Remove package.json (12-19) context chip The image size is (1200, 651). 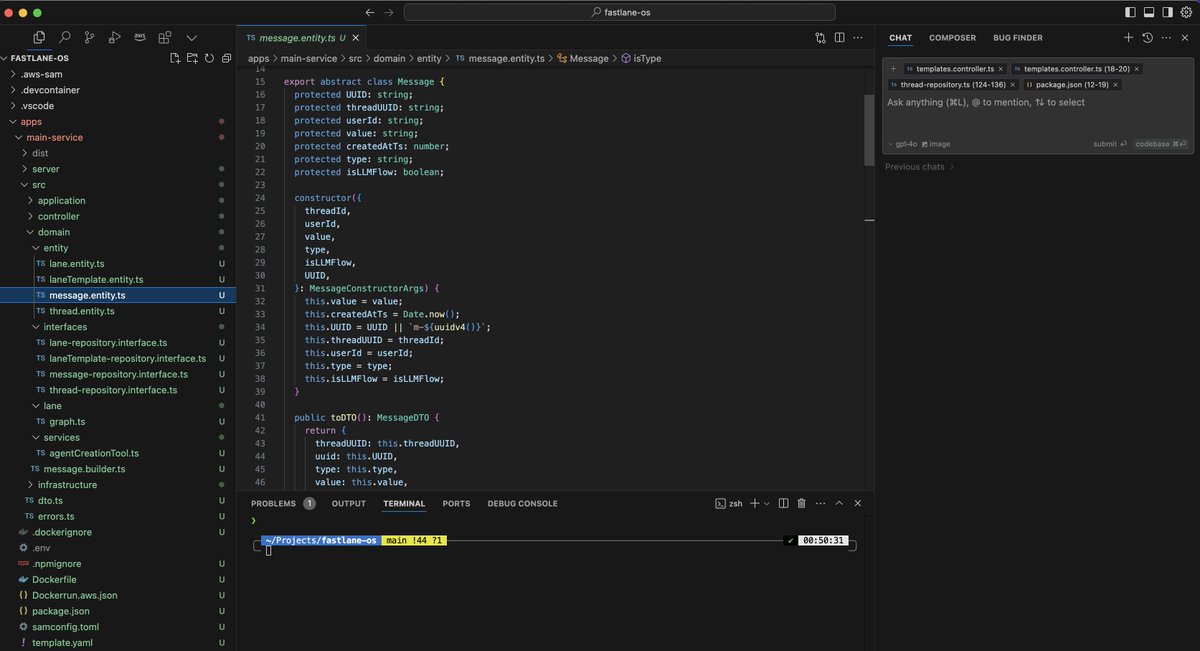click(1115, 85)
